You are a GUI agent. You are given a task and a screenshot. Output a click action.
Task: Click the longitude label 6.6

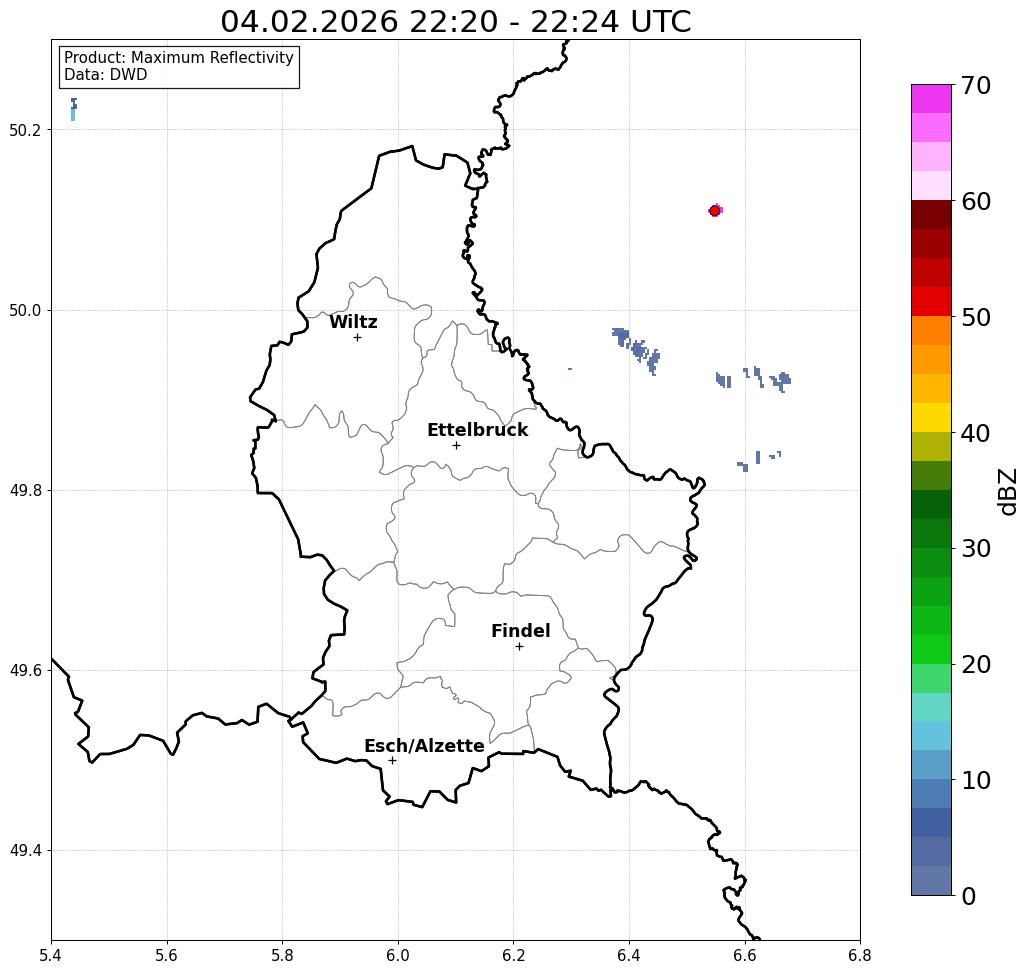click(745, 955)
